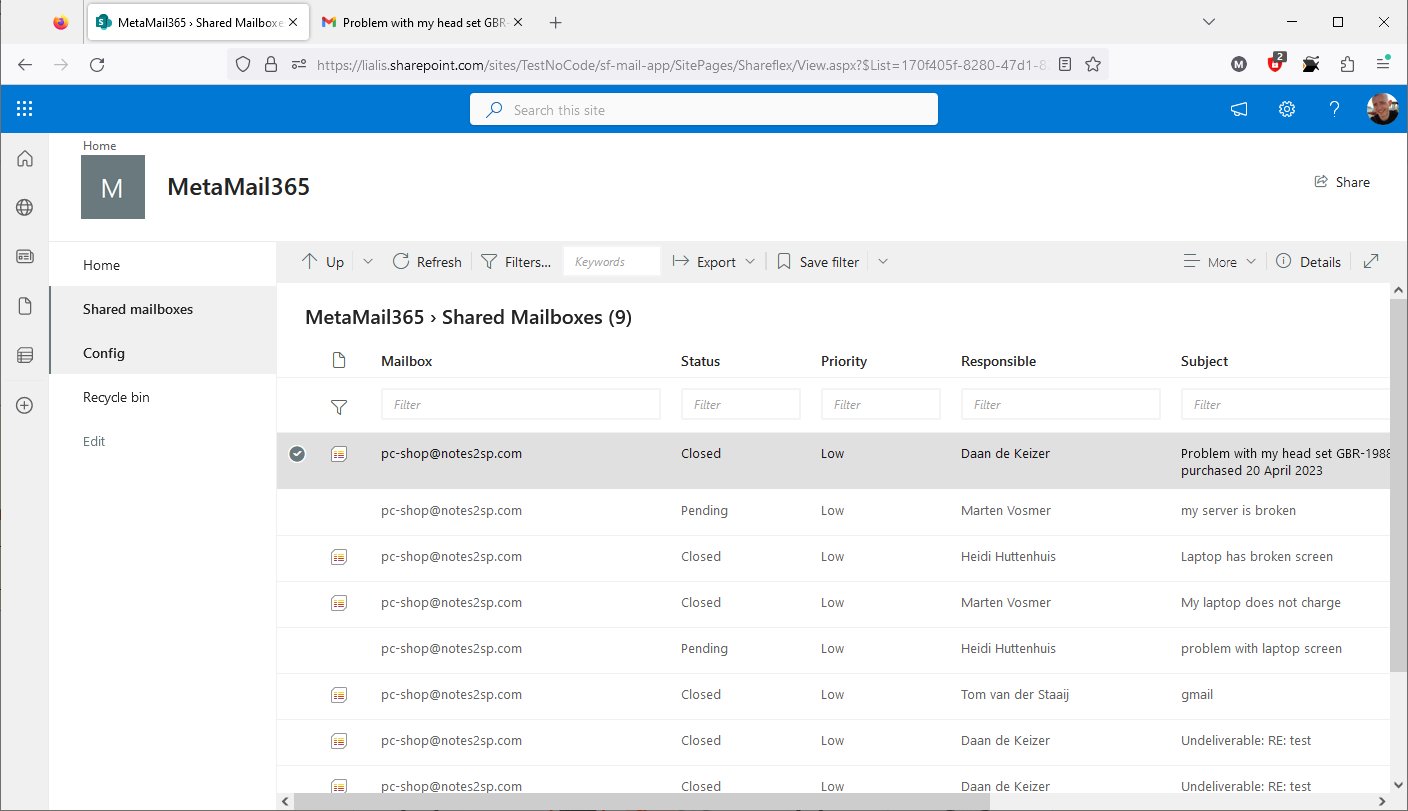Deselect the checked row for head set problem
The image size is (1408, 811).
click(297, 453)
